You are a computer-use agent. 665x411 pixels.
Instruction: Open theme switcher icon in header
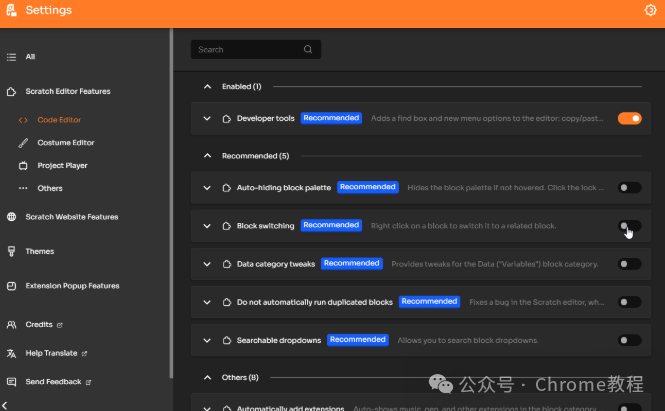(x=650, y=10)
